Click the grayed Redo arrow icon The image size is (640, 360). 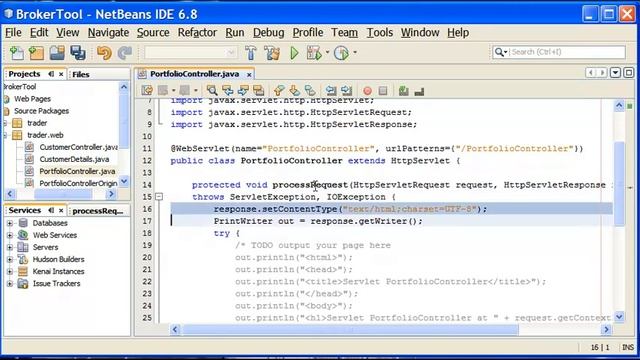click(x=124, y=53)
